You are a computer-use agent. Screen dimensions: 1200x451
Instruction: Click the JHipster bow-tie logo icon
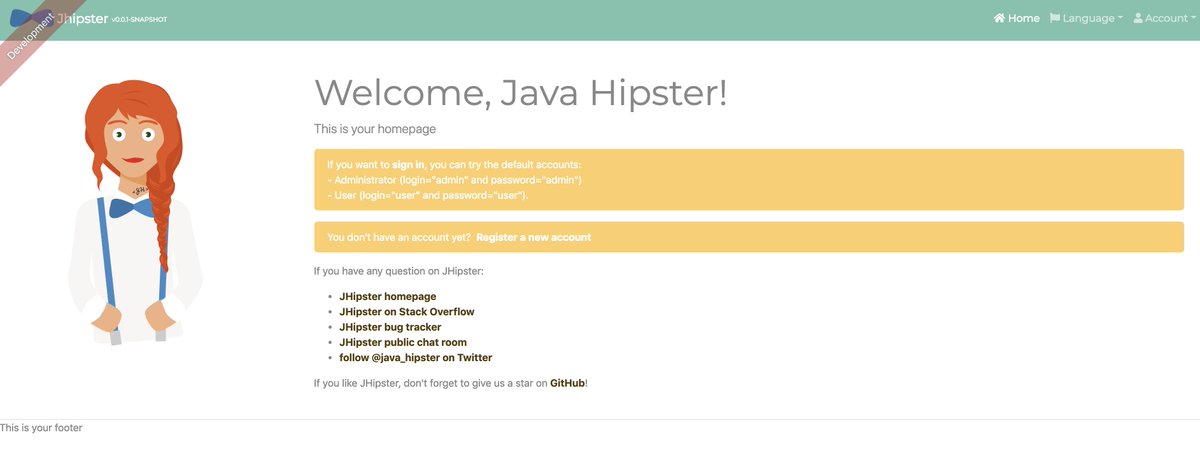click(31, 18)
